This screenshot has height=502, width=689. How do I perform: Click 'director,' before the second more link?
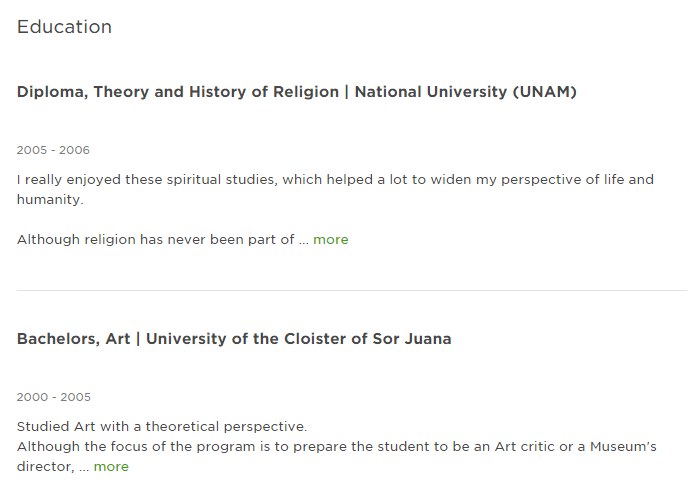click(46, 466)
